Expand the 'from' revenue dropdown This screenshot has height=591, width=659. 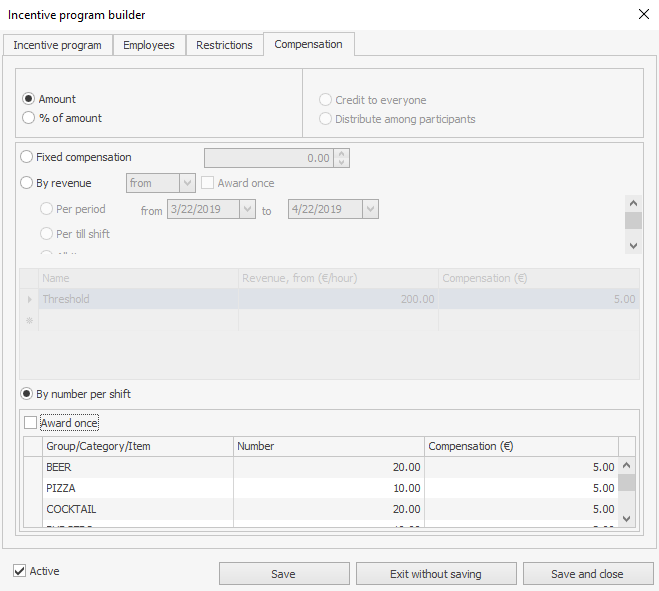click(x=187, y=183)
